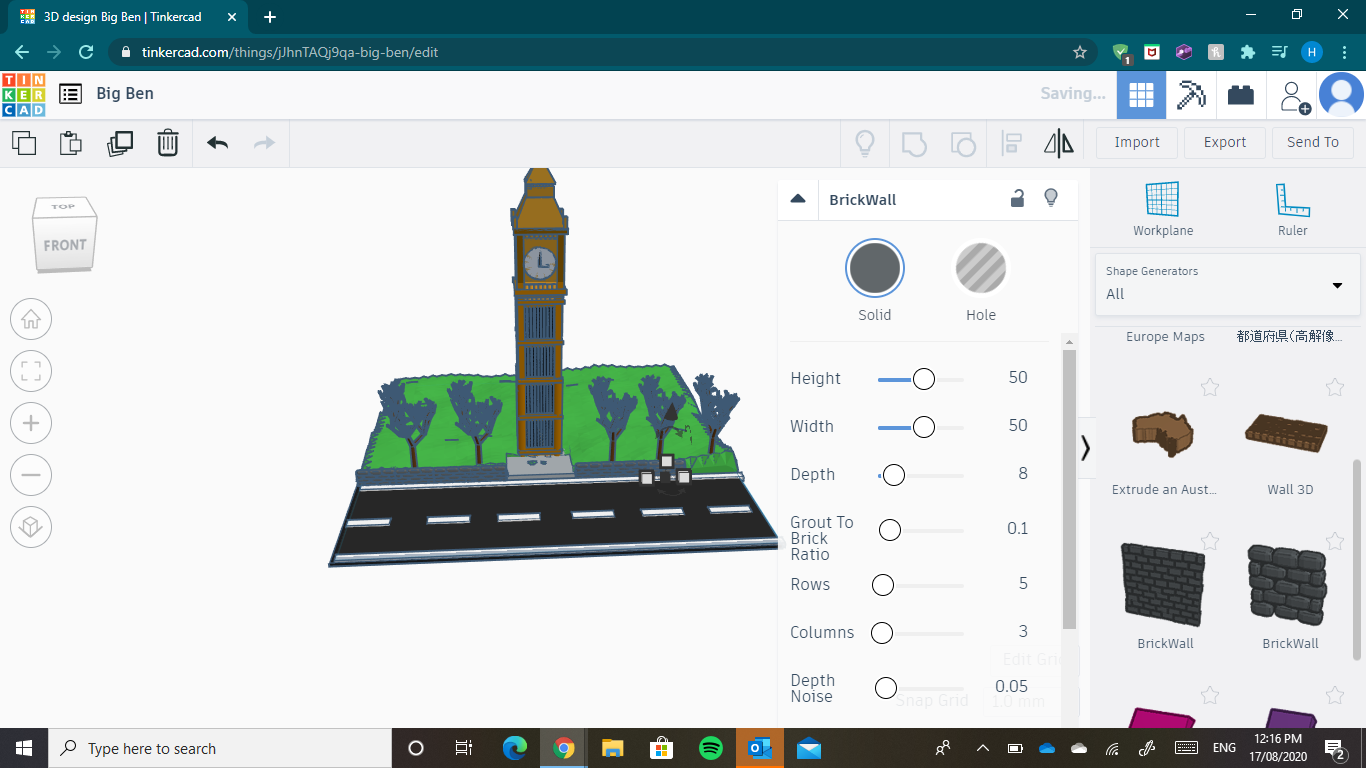Click the Export button

point(1225,143)
